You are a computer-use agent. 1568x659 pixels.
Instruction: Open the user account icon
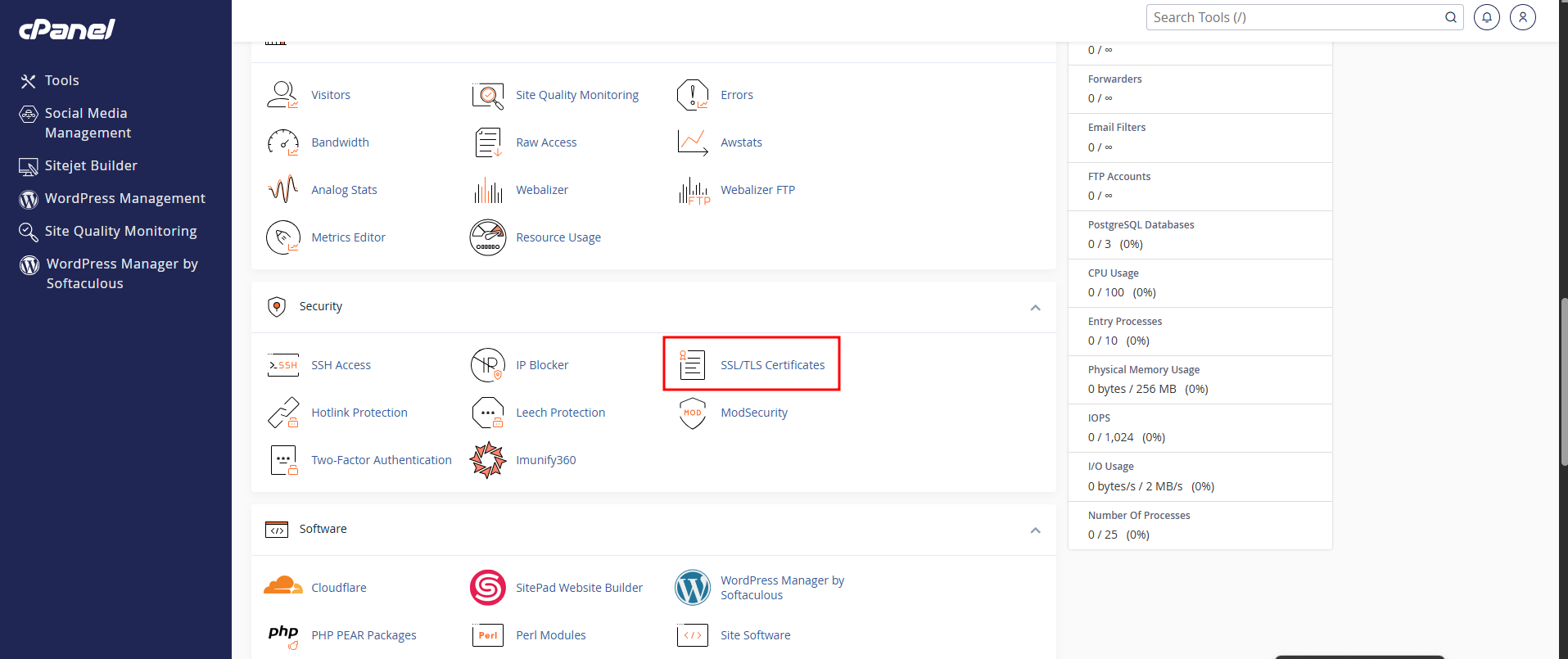(1523, 17)
